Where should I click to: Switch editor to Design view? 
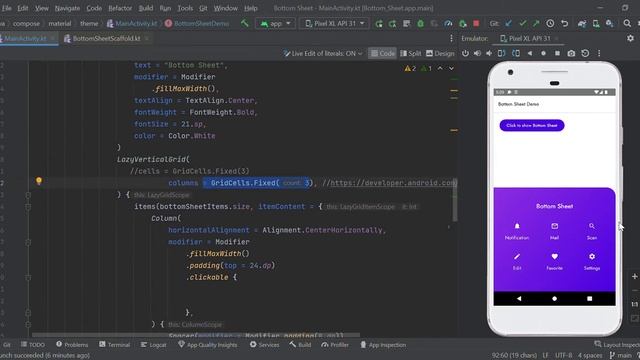click(x=440, y=53)
